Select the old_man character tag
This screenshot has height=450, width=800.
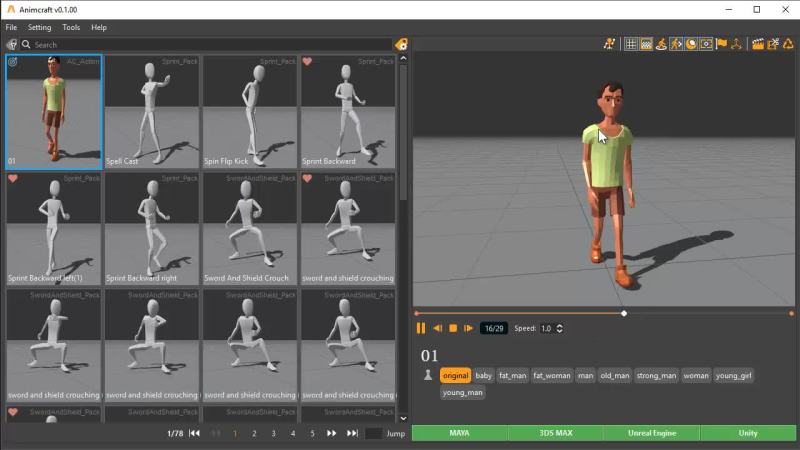pos(615,376)
